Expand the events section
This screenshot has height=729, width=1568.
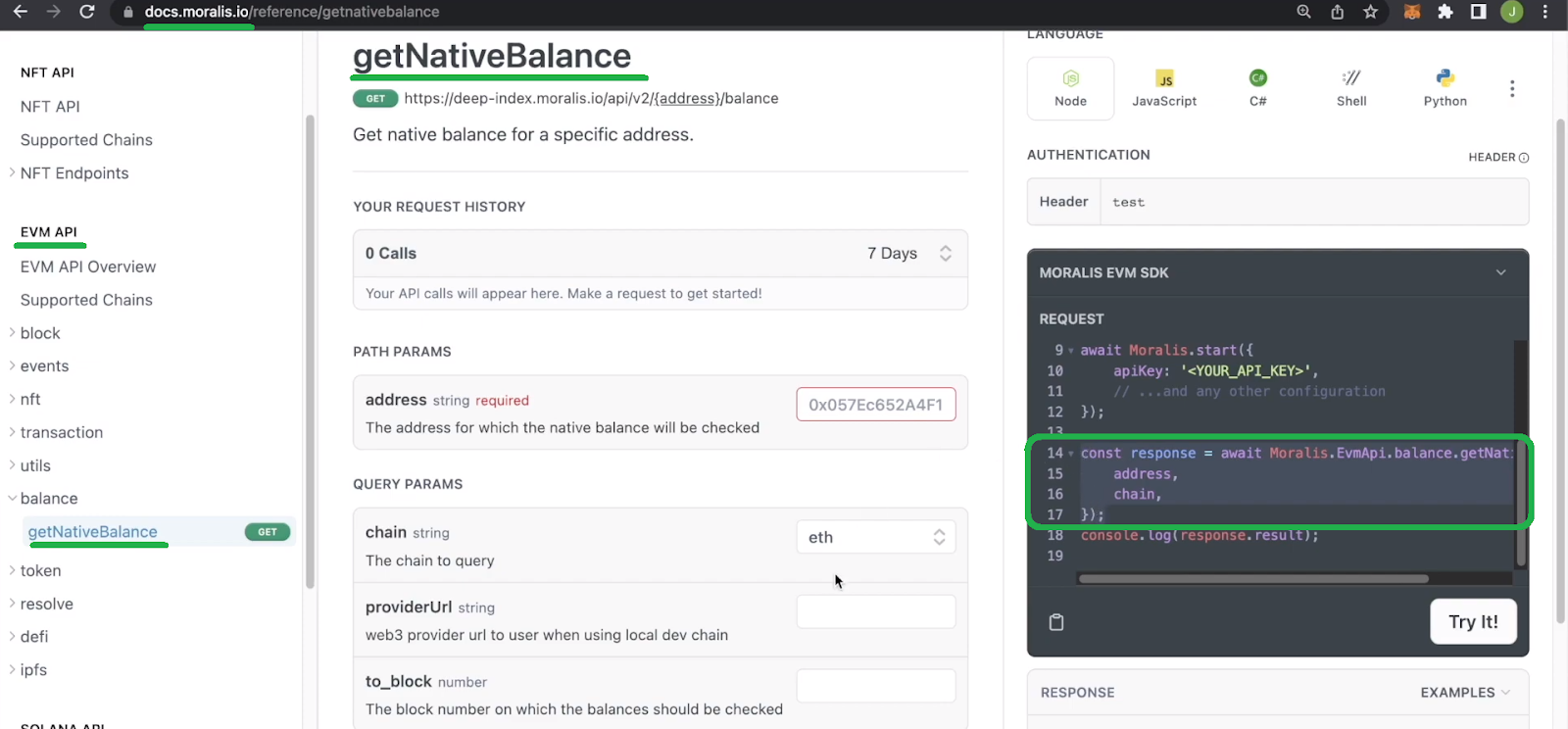[x=12, y=365]
